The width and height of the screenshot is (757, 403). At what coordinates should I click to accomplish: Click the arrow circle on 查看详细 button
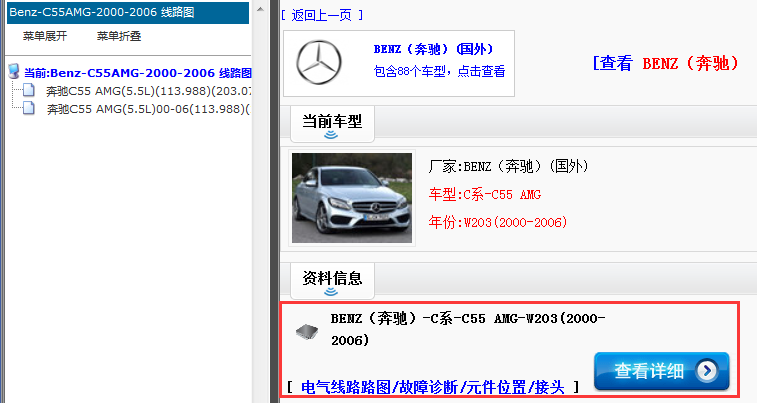[707, 371]
